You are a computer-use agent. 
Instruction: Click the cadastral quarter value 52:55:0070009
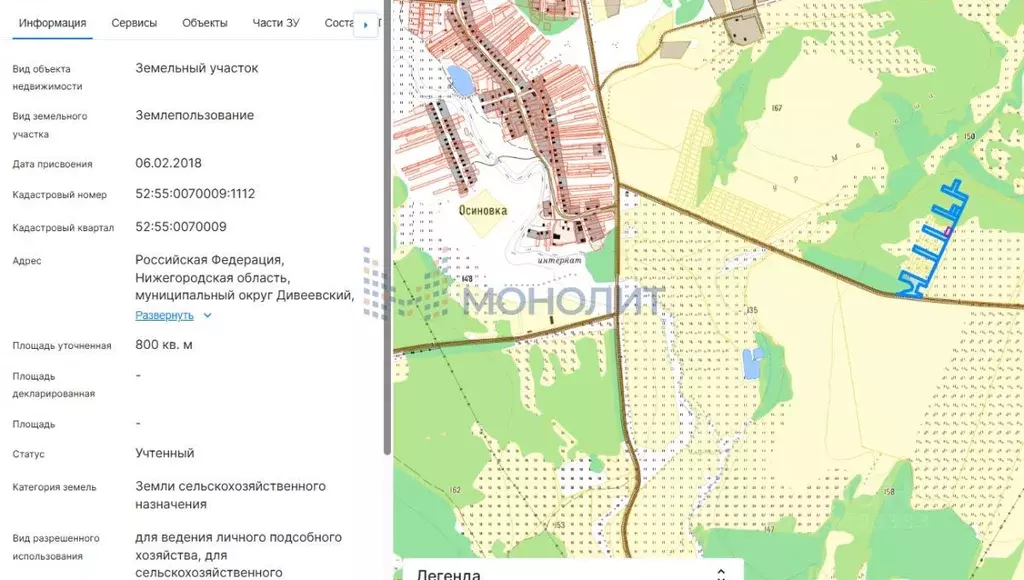click(x=181, y=227)
